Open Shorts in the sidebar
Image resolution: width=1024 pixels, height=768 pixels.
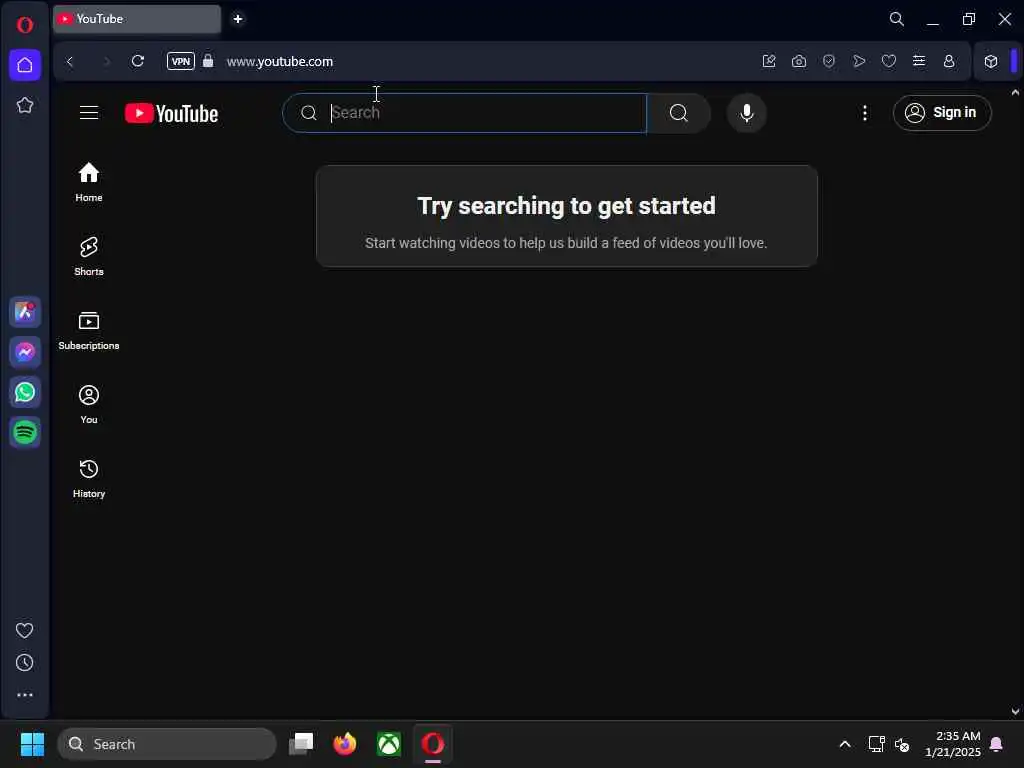(x=89, y=257)
